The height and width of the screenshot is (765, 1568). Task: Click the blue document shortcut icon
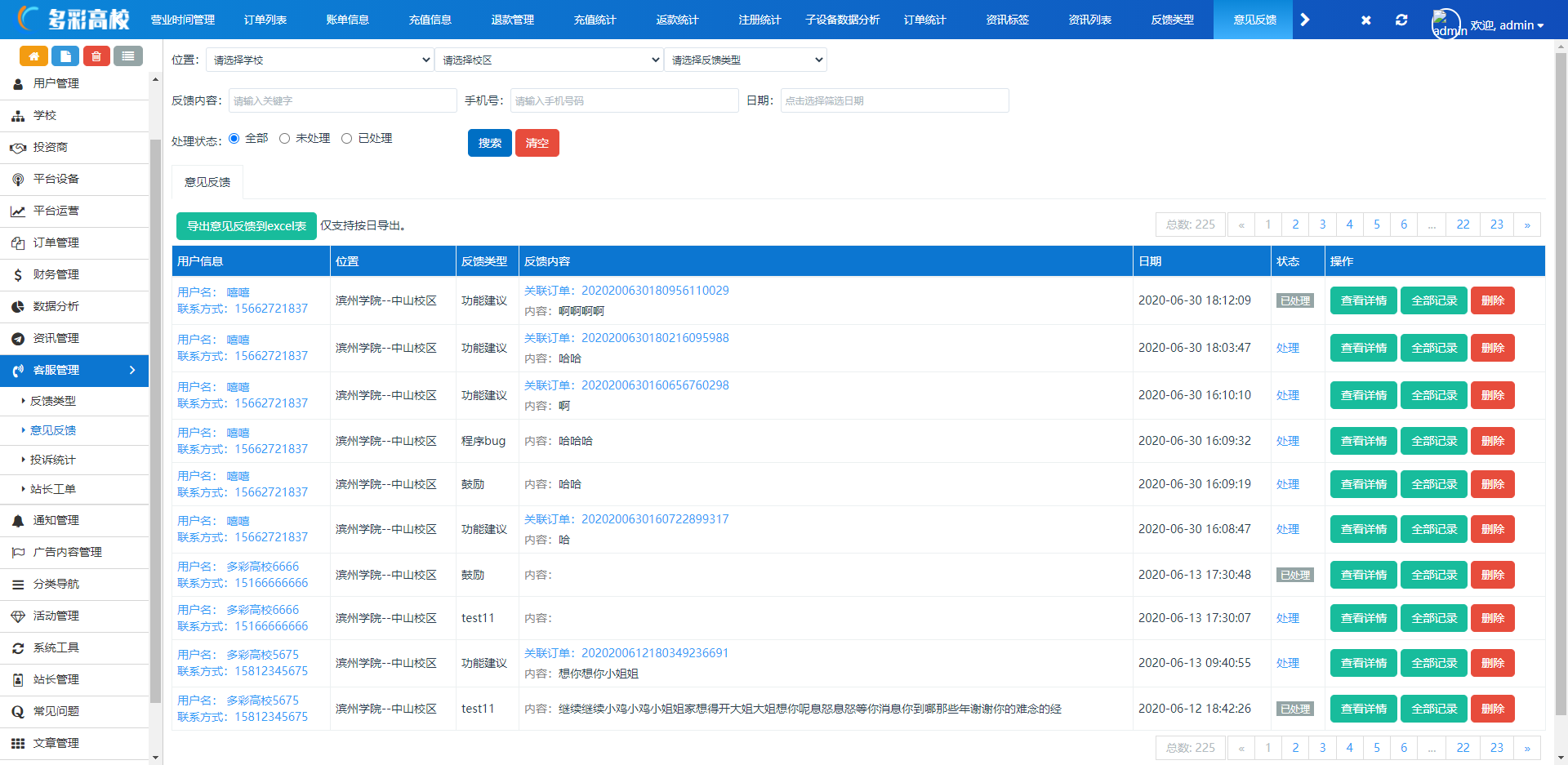tap(65, 56)
